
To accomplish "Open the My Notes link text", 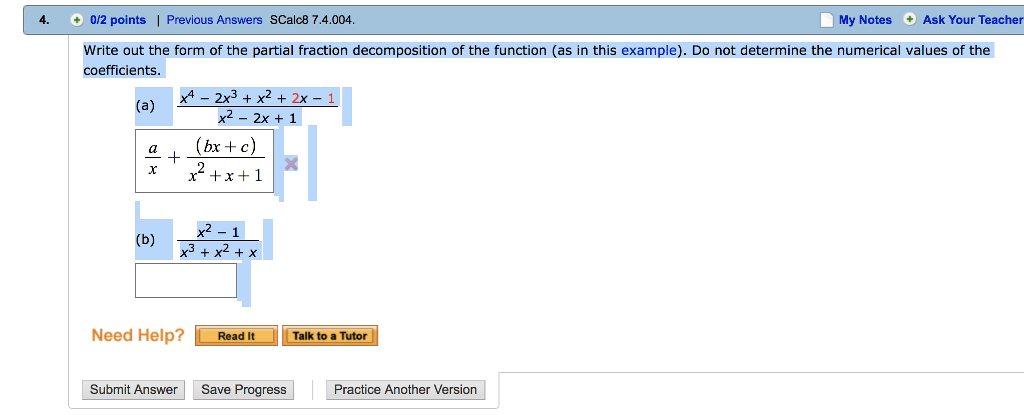I will 865,20.
